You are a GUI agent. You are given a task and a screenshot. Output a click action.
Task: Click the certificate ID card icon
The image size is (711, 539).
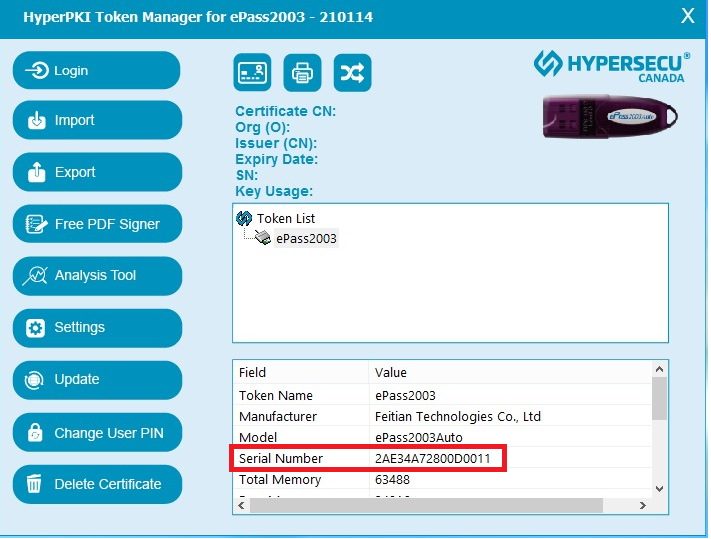click(253, 73)
